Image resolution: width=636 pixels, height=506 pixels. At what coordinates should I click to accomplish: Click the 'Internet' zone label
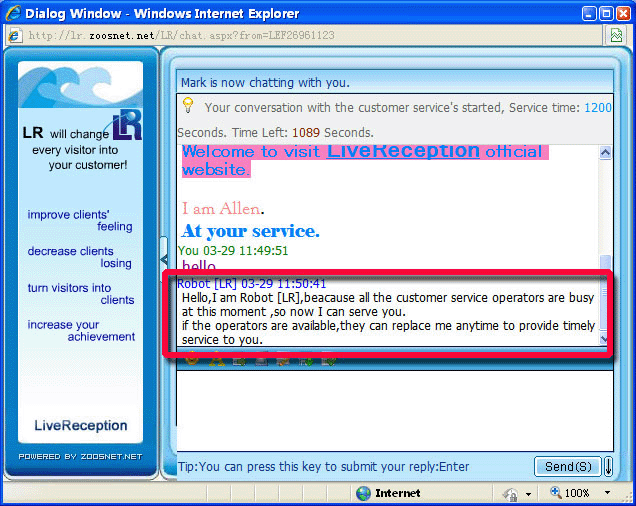point(398,493)
